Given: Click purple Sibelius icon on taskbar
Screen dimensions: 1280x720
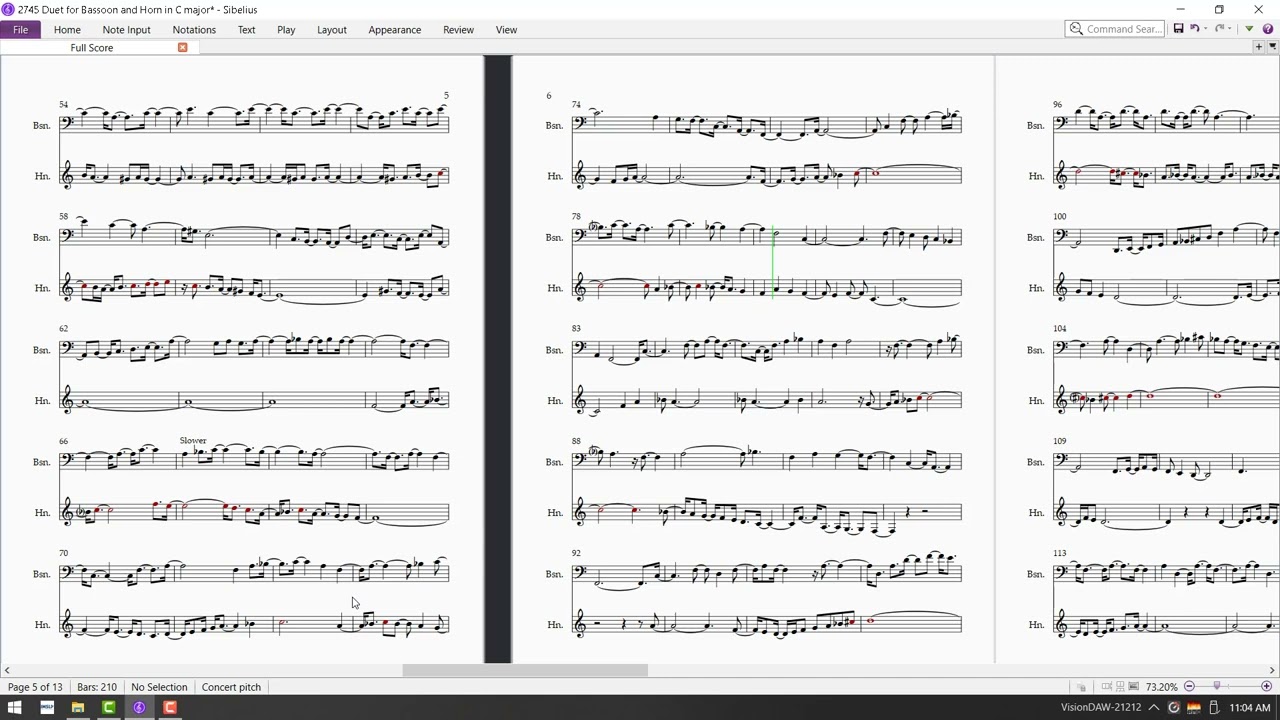Looking at the screenshot, I should coord(139,708).
